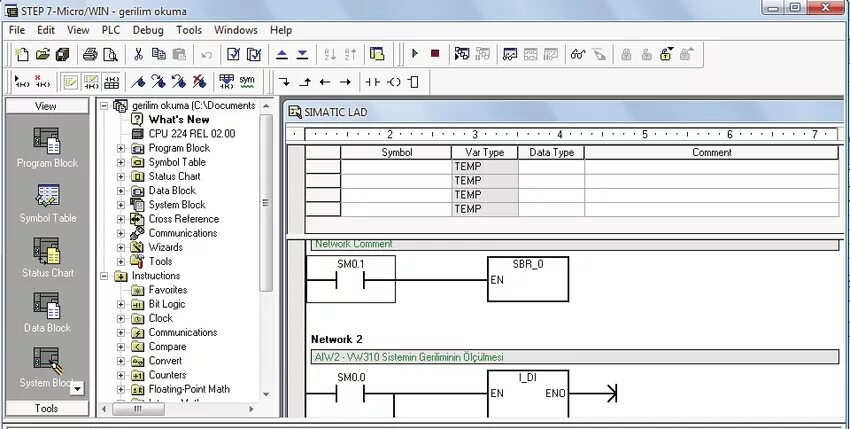Screen dimensions: 850x429
Task: Select the View header in the navigation bar
Action: (x=47, y=106)
